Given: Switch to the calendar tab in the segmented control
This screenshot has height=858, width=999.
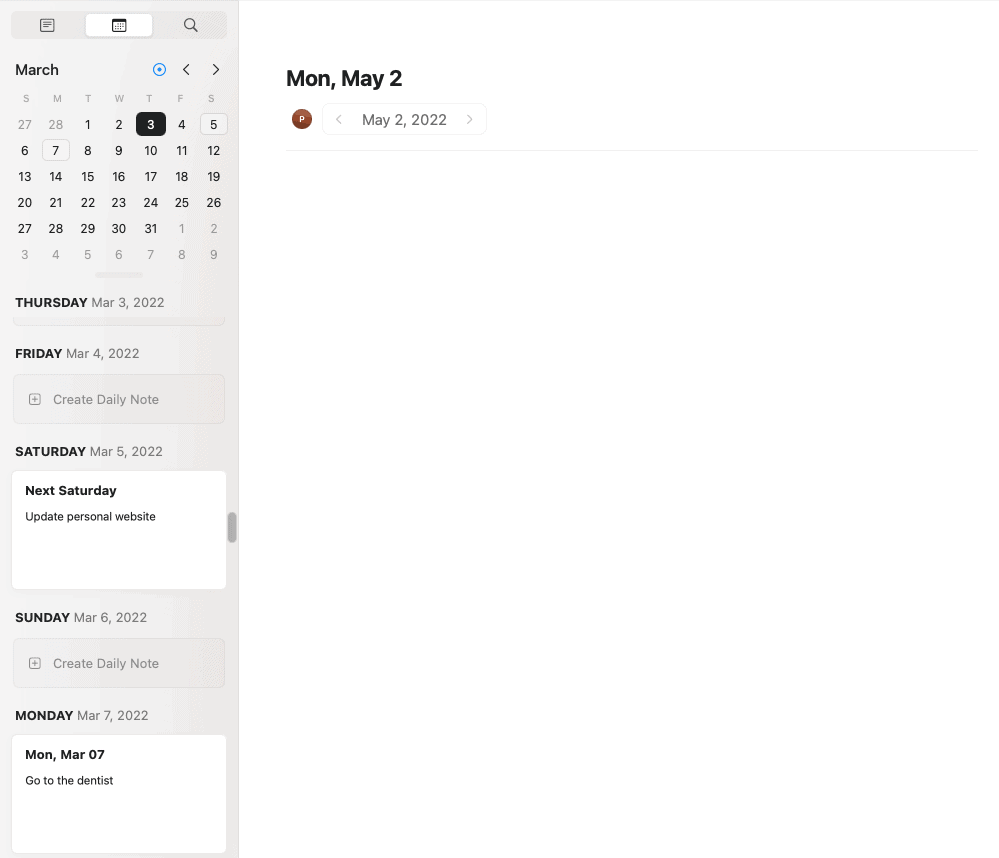Looking at the screenshot, I should coord(119,25).
